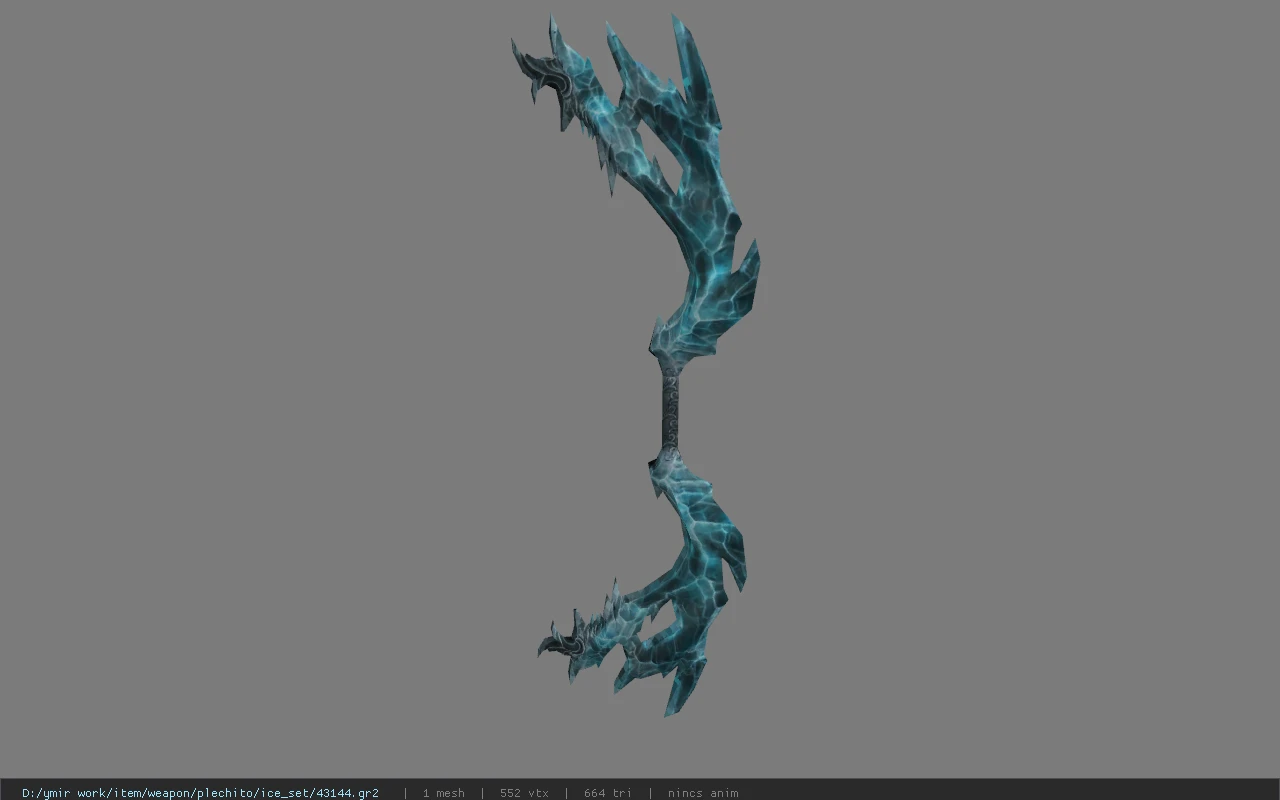This screenshot has width=1280, height=800.
Task: Click the '552 vtx' vertex count
Action: coord(524,793)
